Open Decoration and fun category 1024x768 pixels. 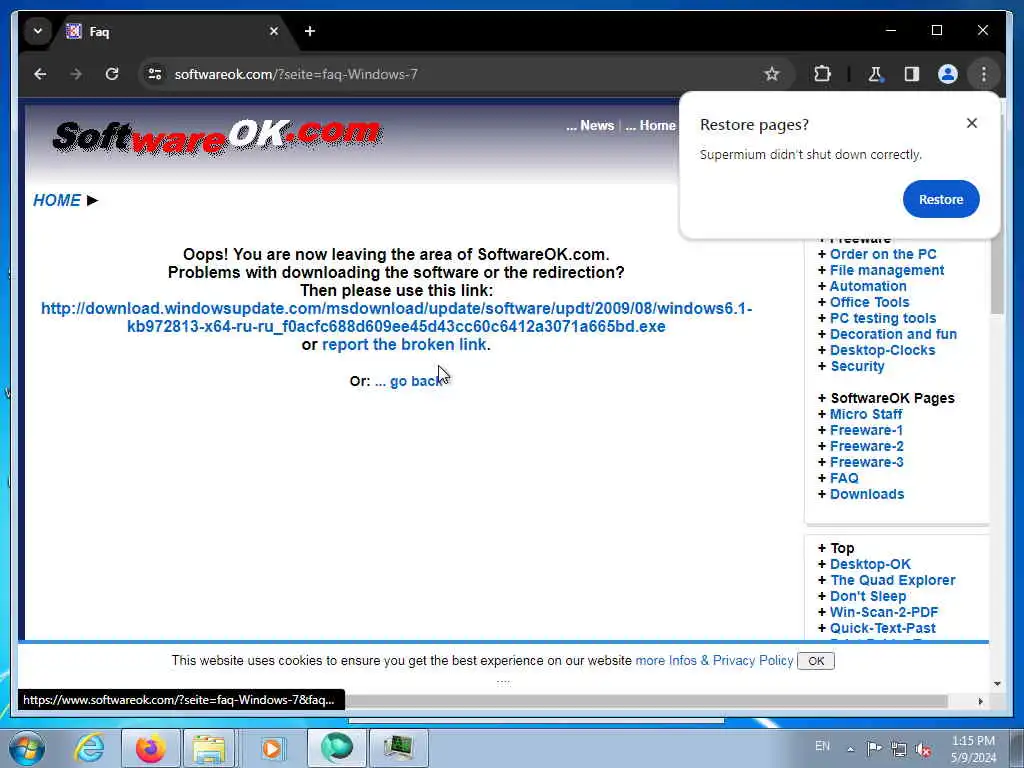pos(893,334)
